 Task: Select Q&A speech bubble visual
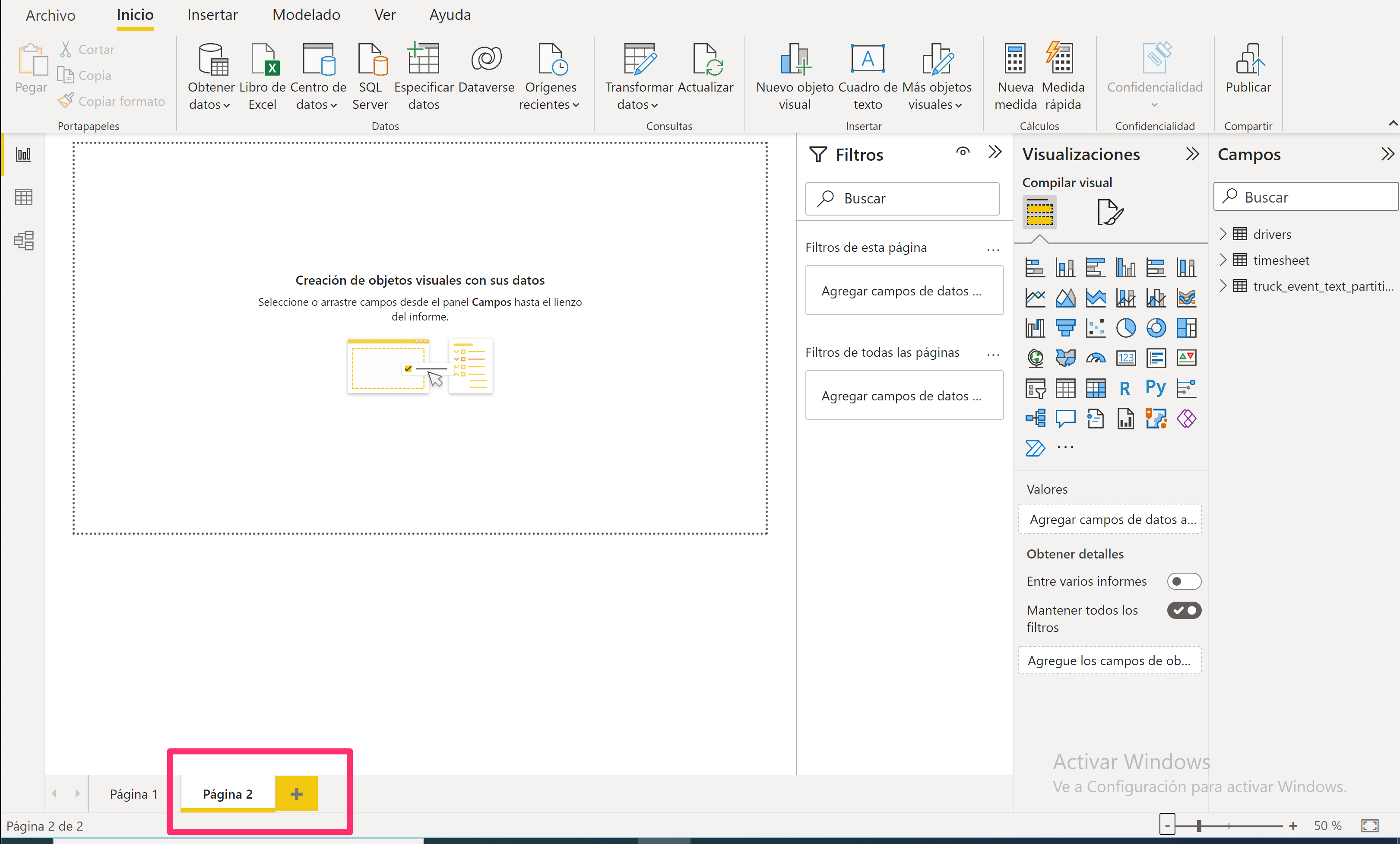tap(1065, 419)
